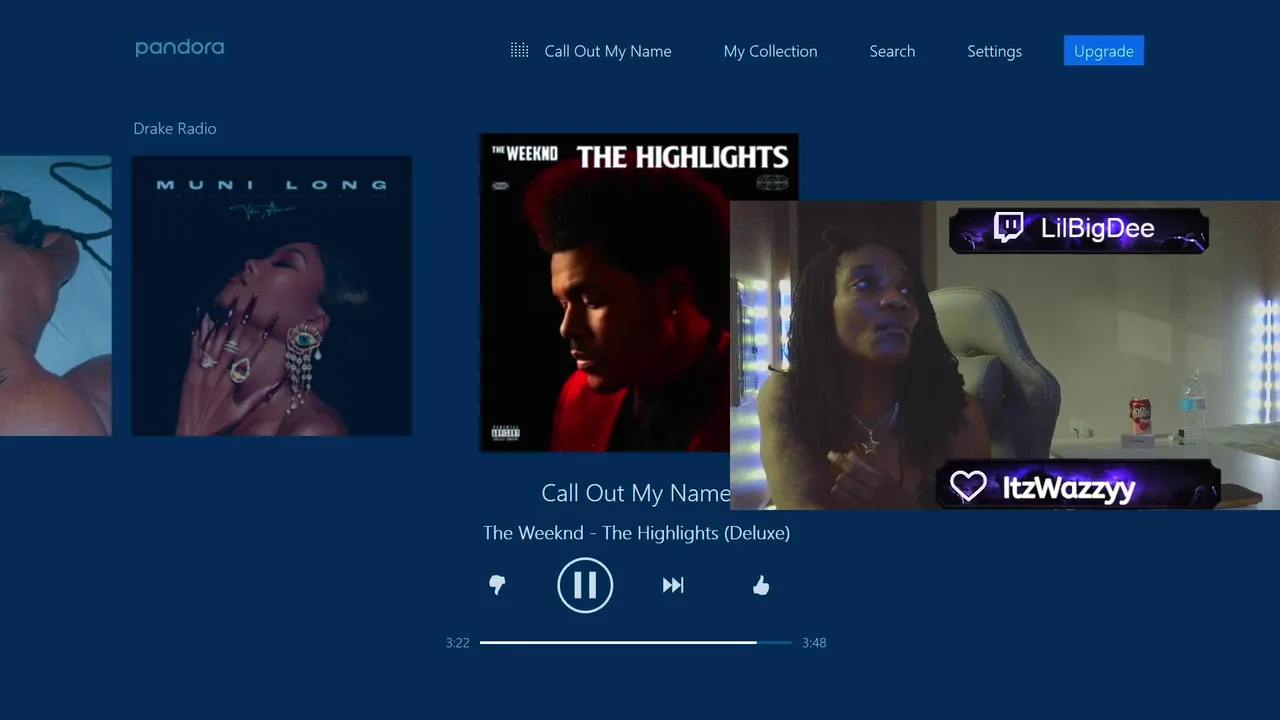Screen dimensions: 1280x720
Task: Click the heart icon beside ItzWazzyy
Action: pyautogui.click(x=968, y=486)
